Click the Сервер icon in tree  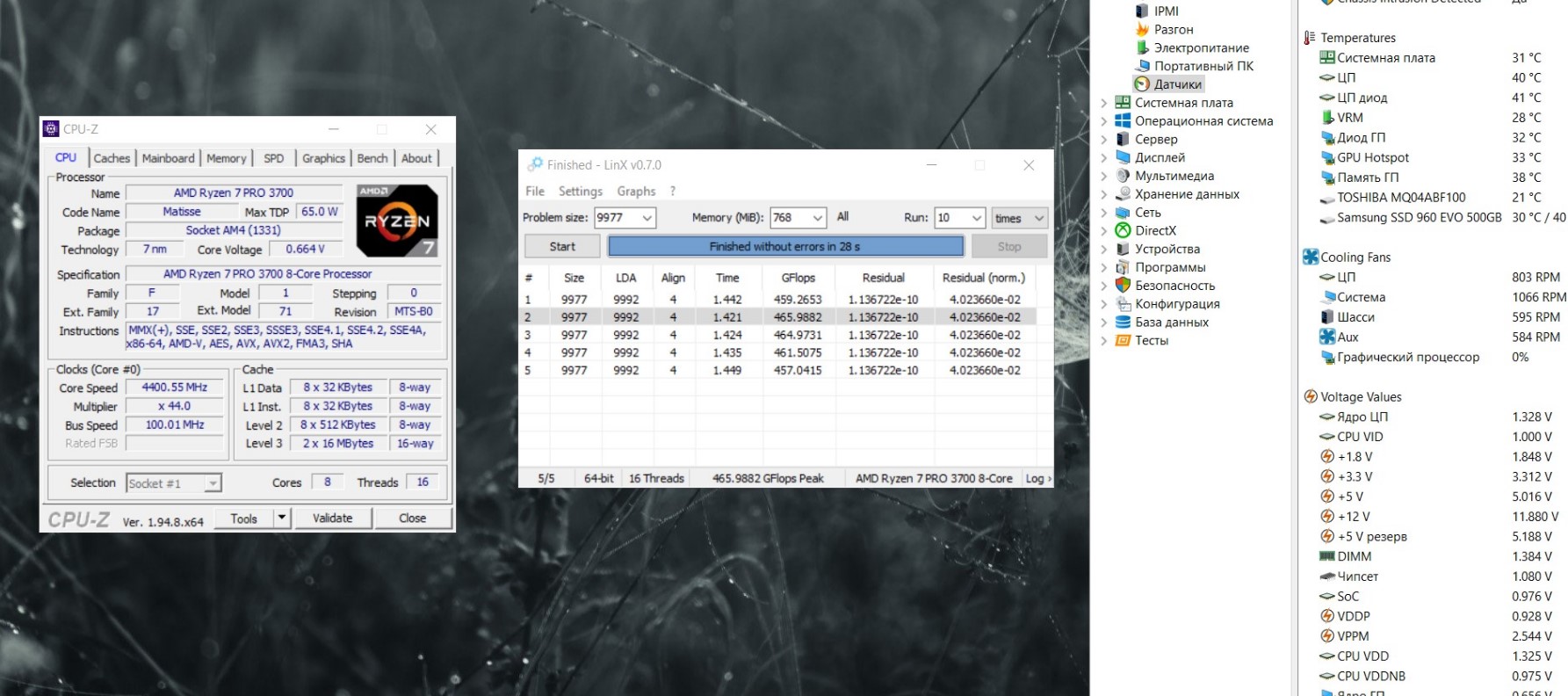[x=1123, y=139]
